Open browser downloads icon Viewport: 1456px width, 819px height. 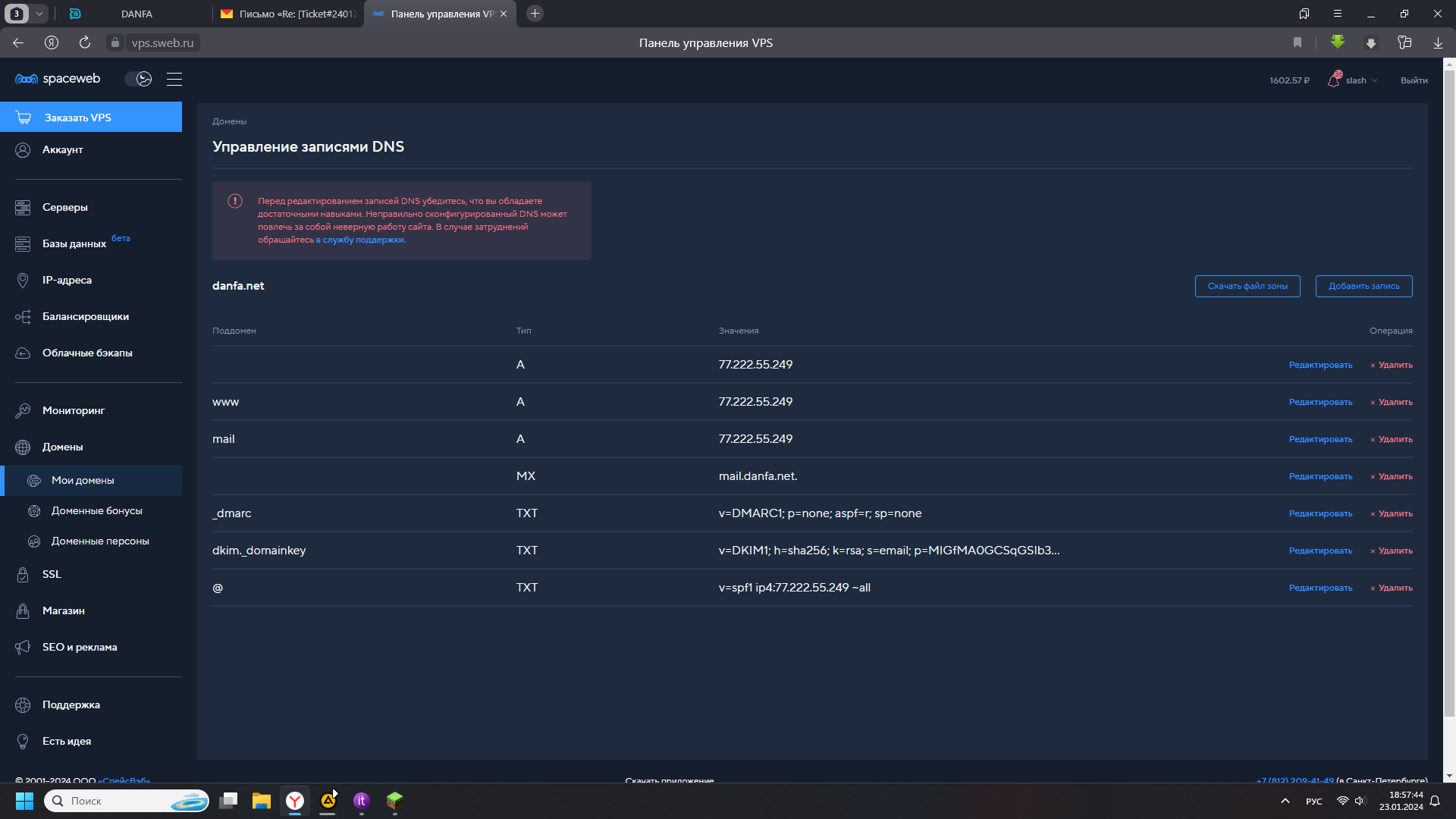pyautogui.click(x=1438, y=42)
